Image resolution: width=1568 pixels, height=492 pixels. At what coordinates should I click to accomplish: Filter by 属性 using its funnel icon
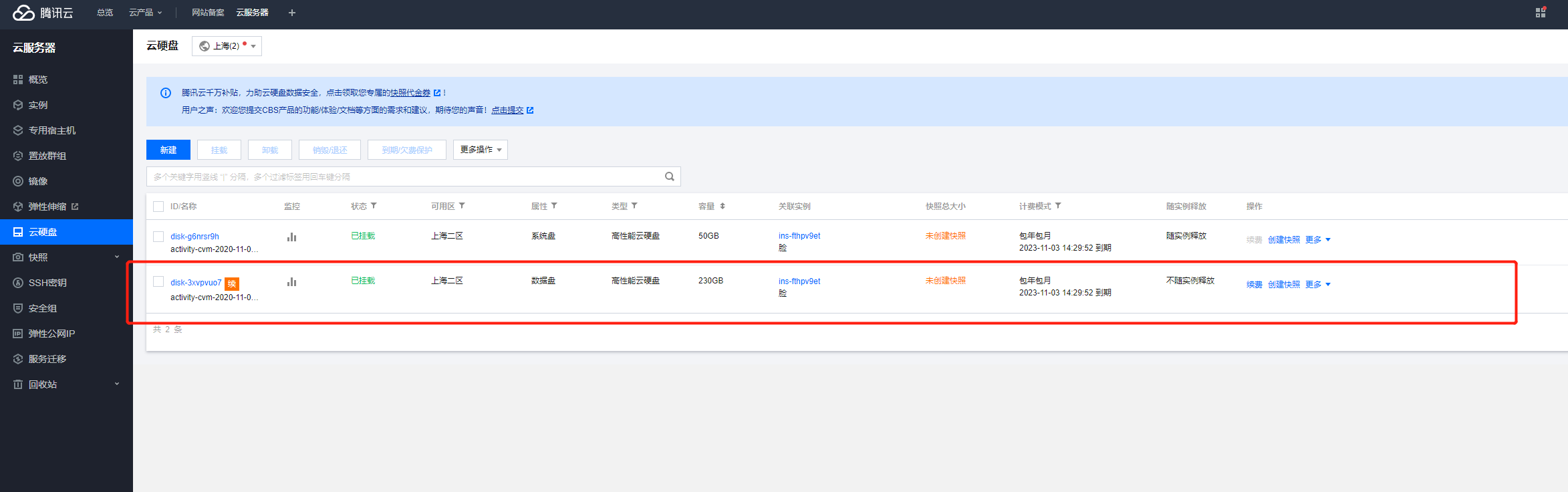point(554,206)
